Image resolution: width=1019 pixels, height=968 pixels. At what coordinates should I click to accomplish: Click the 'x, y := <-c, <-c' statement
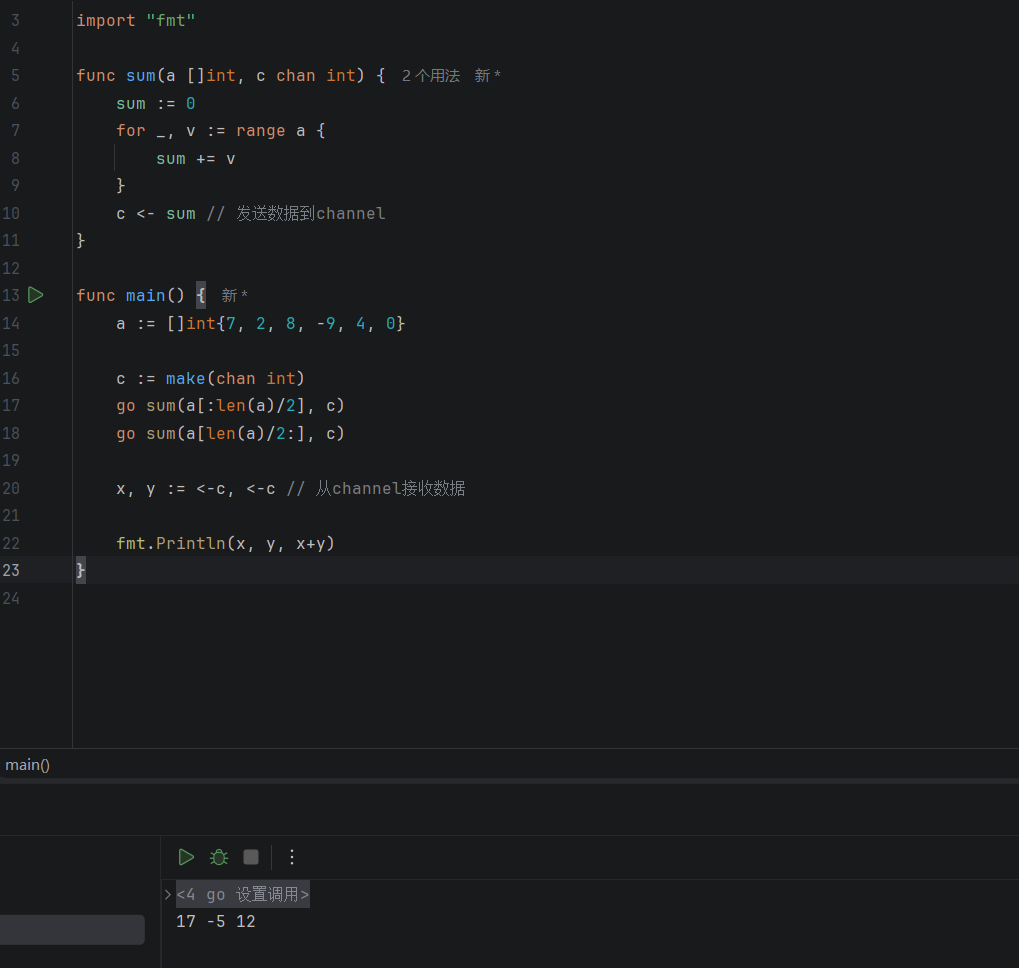point(196,489)
